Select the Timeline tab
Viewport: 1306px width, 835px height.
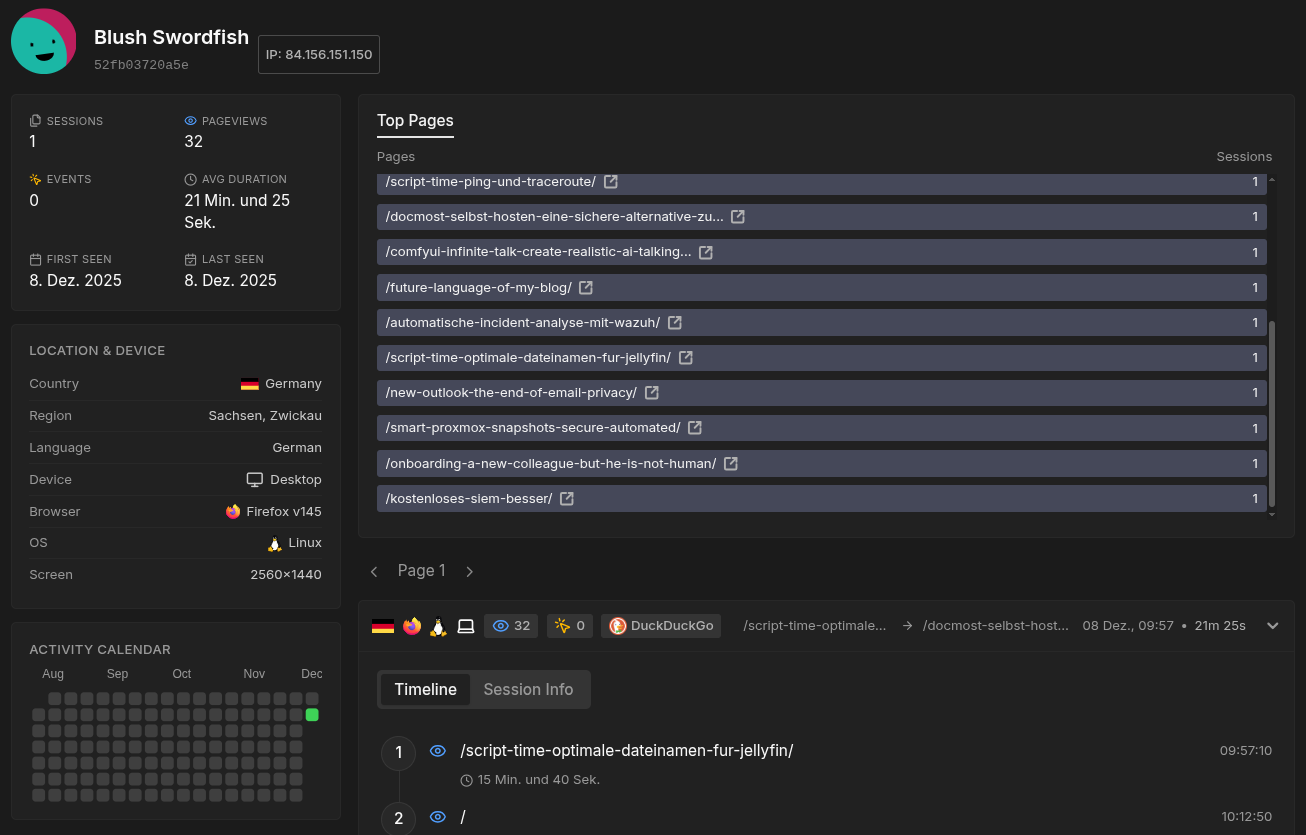425,689
